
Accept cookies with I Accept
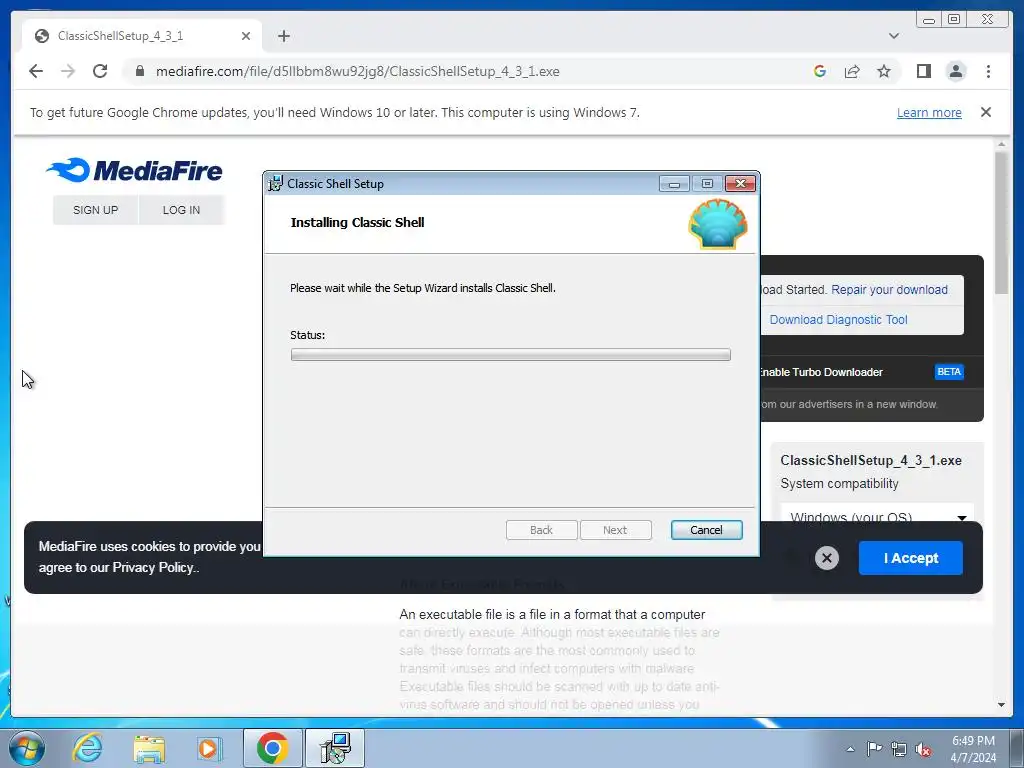(x=910, y=558)
